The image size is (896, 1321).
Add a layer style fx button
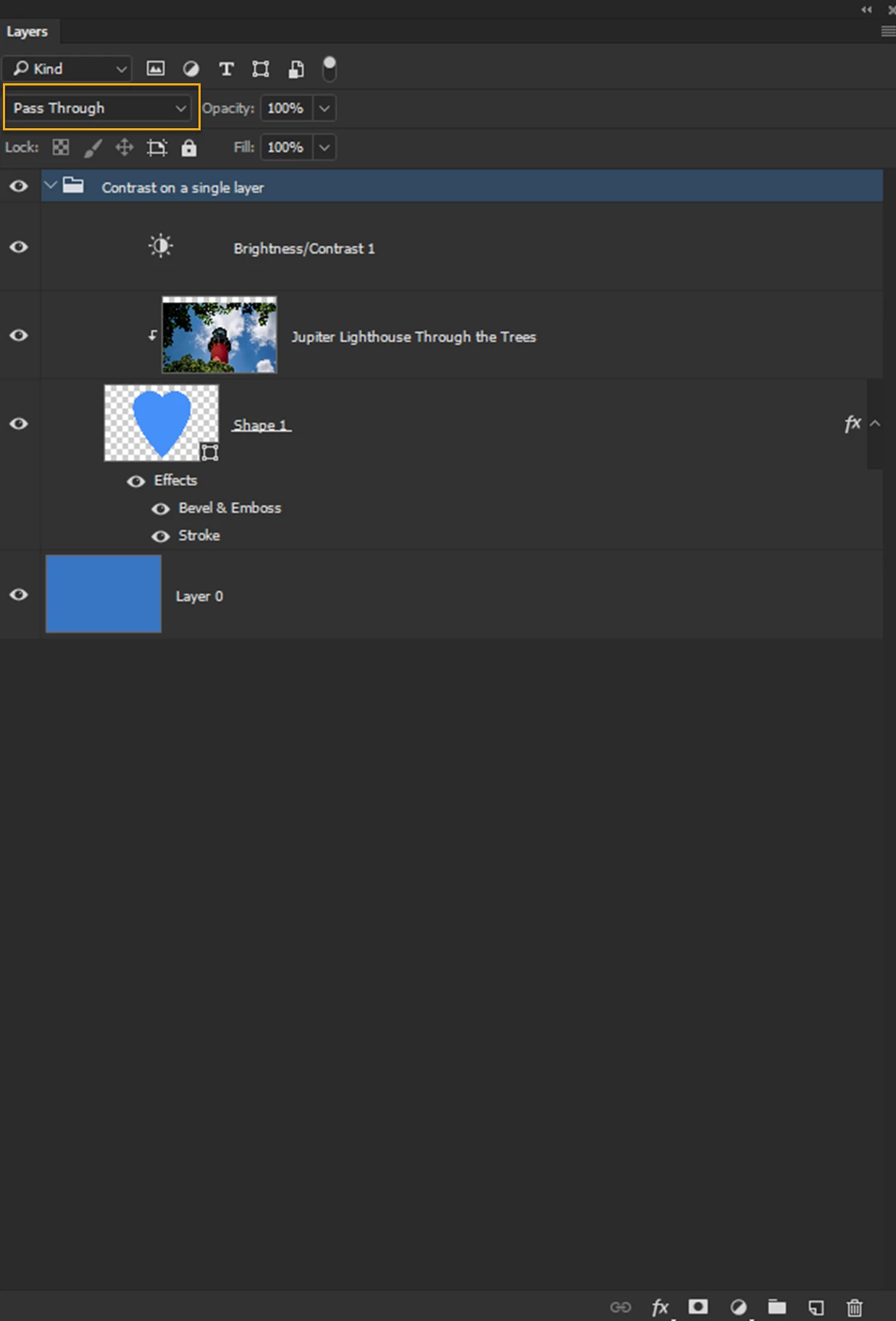(x=660, y=1307)
